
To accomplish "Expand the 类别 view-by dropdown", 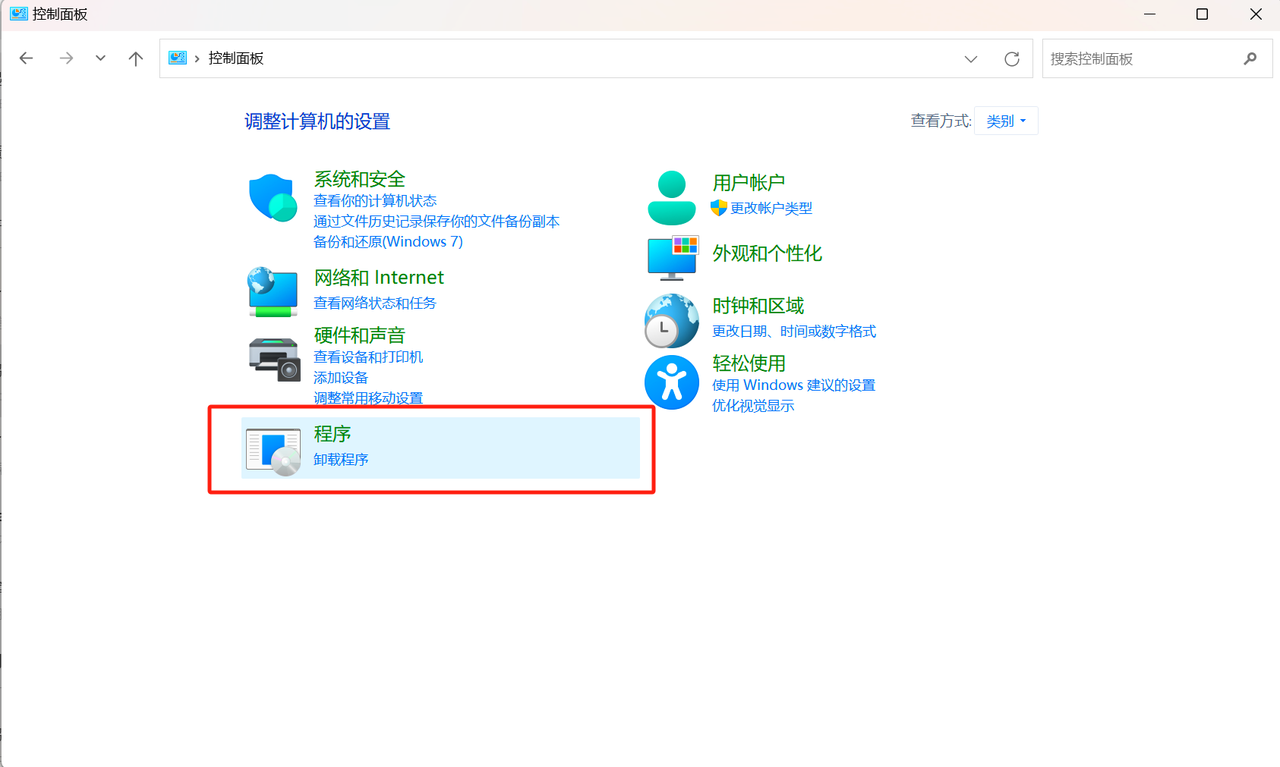I will click(1006, 121).
